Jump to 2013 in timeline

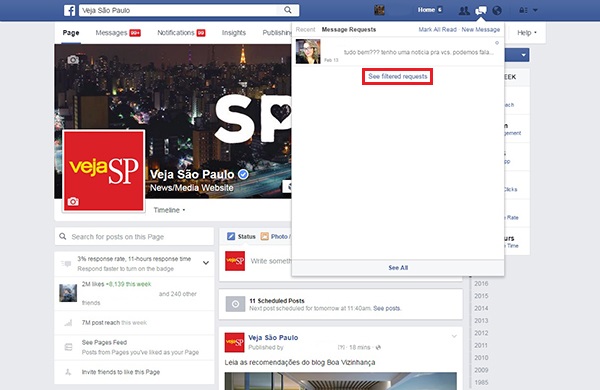[481, 320]
